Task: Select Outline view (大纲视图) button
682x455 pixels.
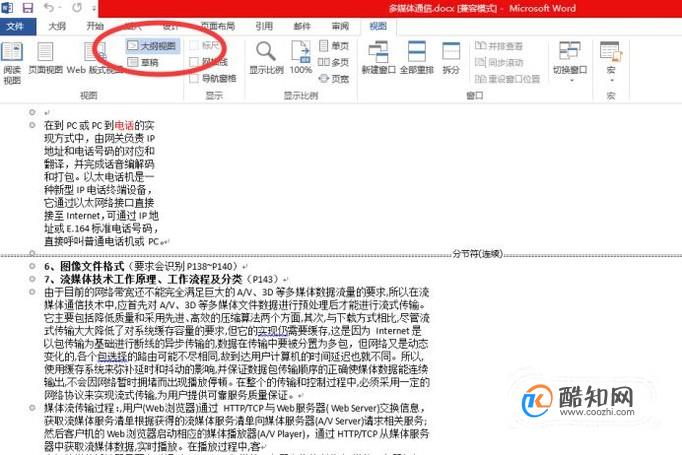Action: point(152,46)
